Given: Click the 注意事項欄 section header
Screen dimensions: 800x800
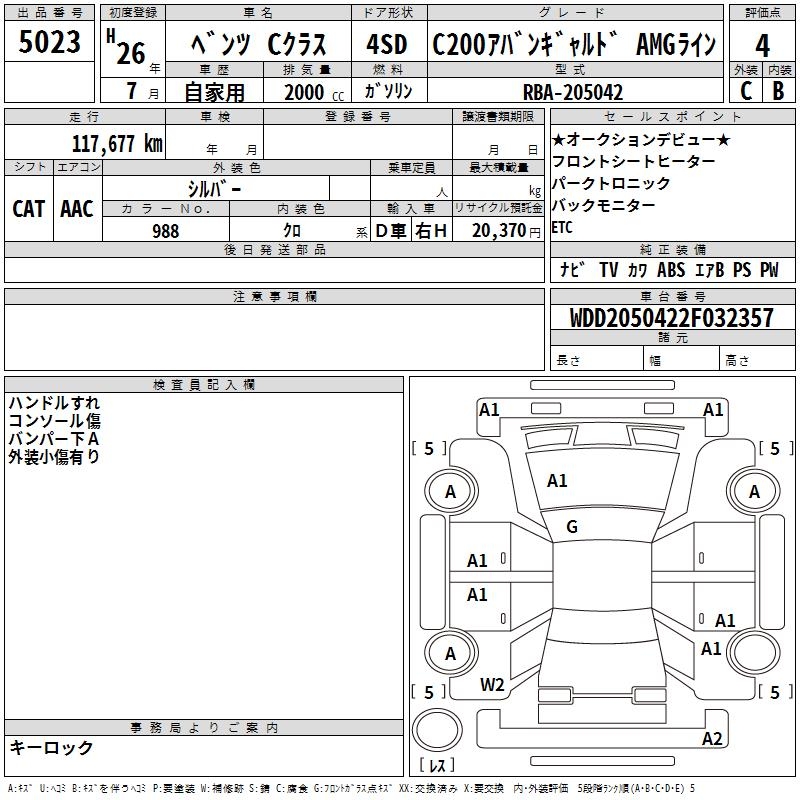Looking at the screenshot, I should pyautogui.click(x=274, y=296).
